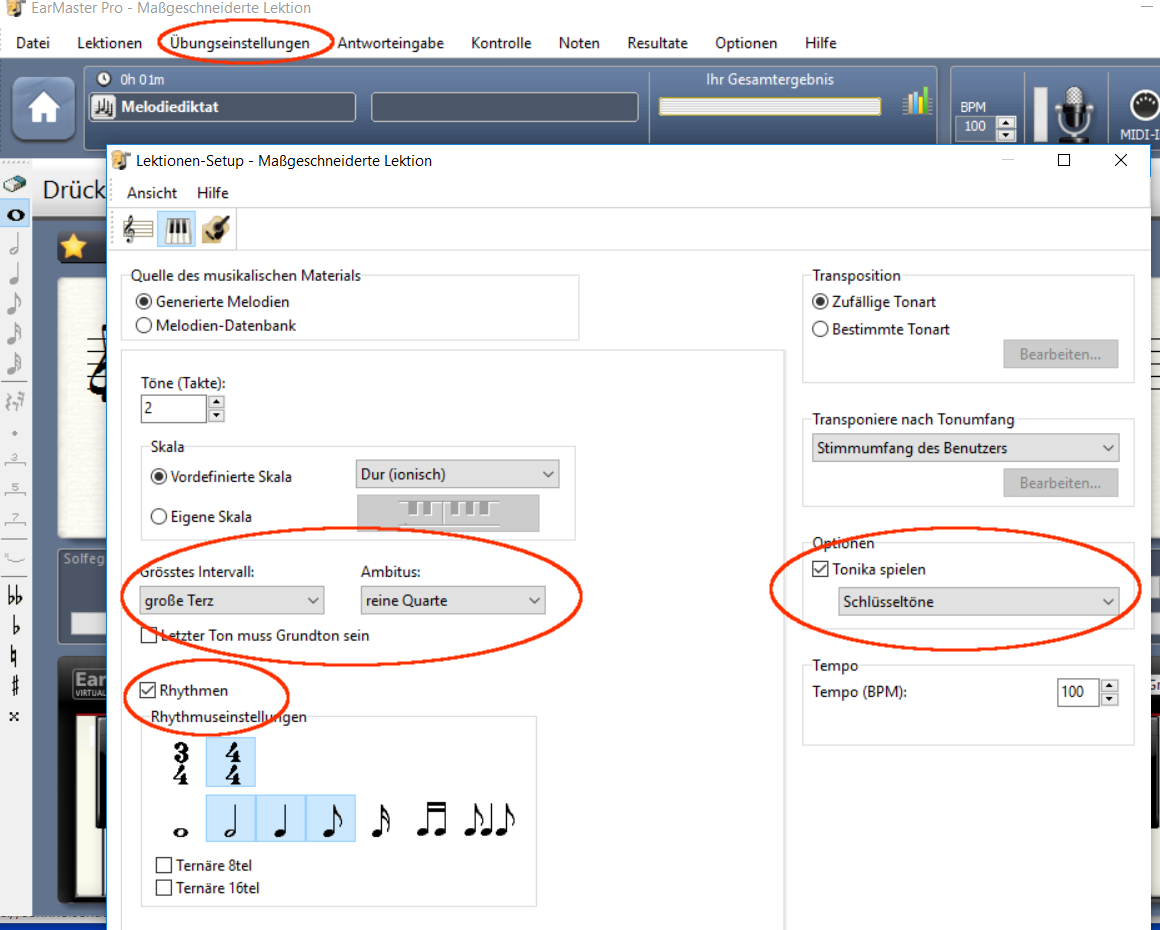The width and height of the screenshot is (1160, 930).
Task: Switch to staff notation view in Lektionen-Setup
Action: pyautogui.click(x=138, y=229)
